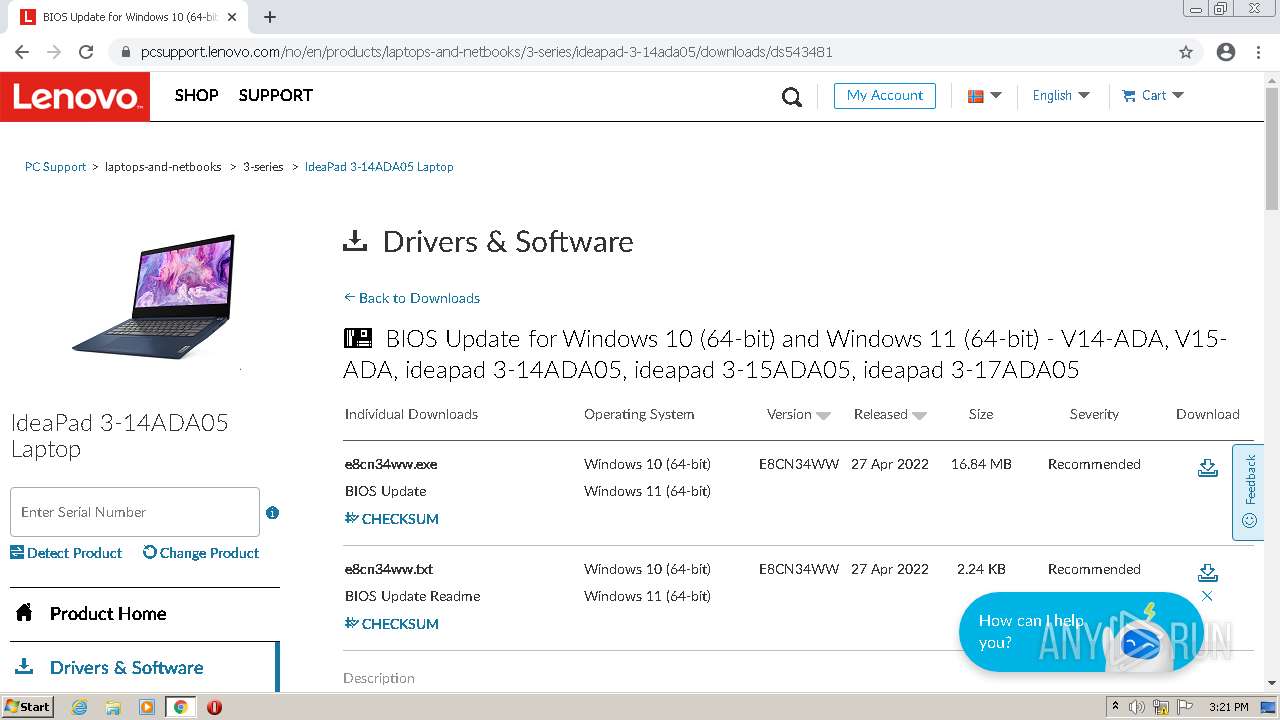The width and height of the screenshot is (1280, 720).
Task: Click the browser address bar
Action: coord(640,52)
